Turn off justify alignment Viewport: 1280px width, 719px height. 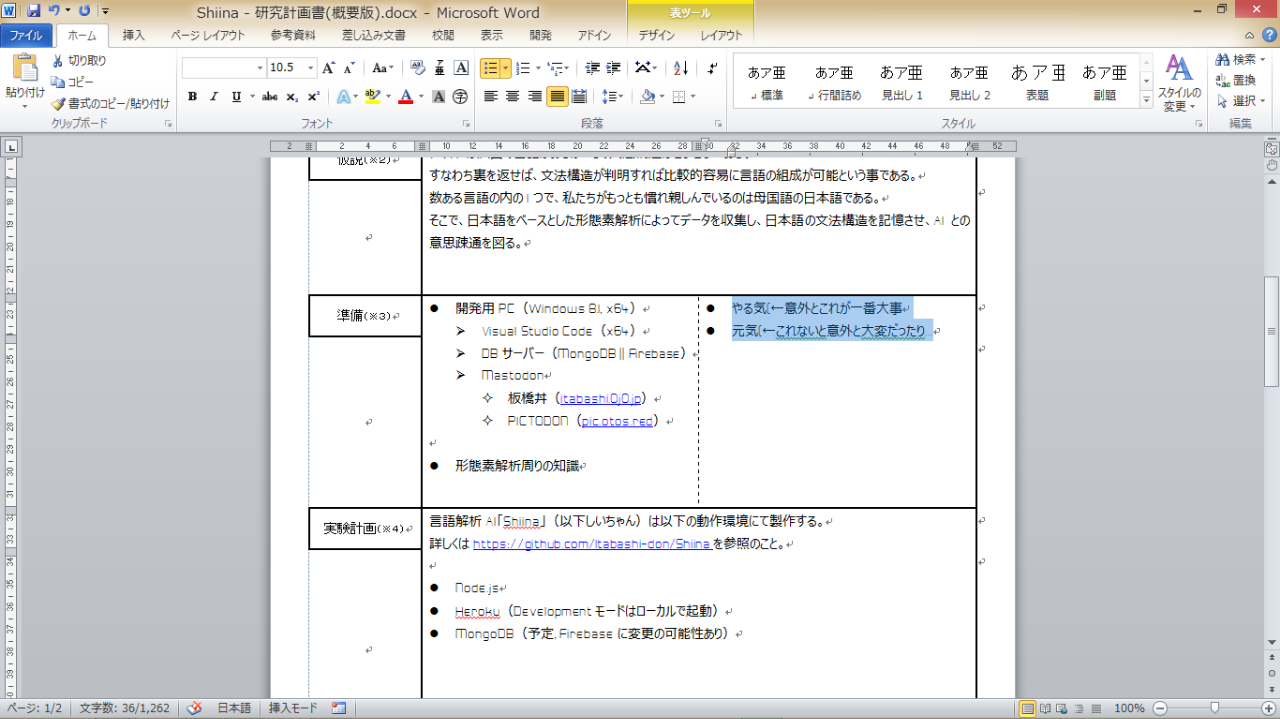click(557, 97)
